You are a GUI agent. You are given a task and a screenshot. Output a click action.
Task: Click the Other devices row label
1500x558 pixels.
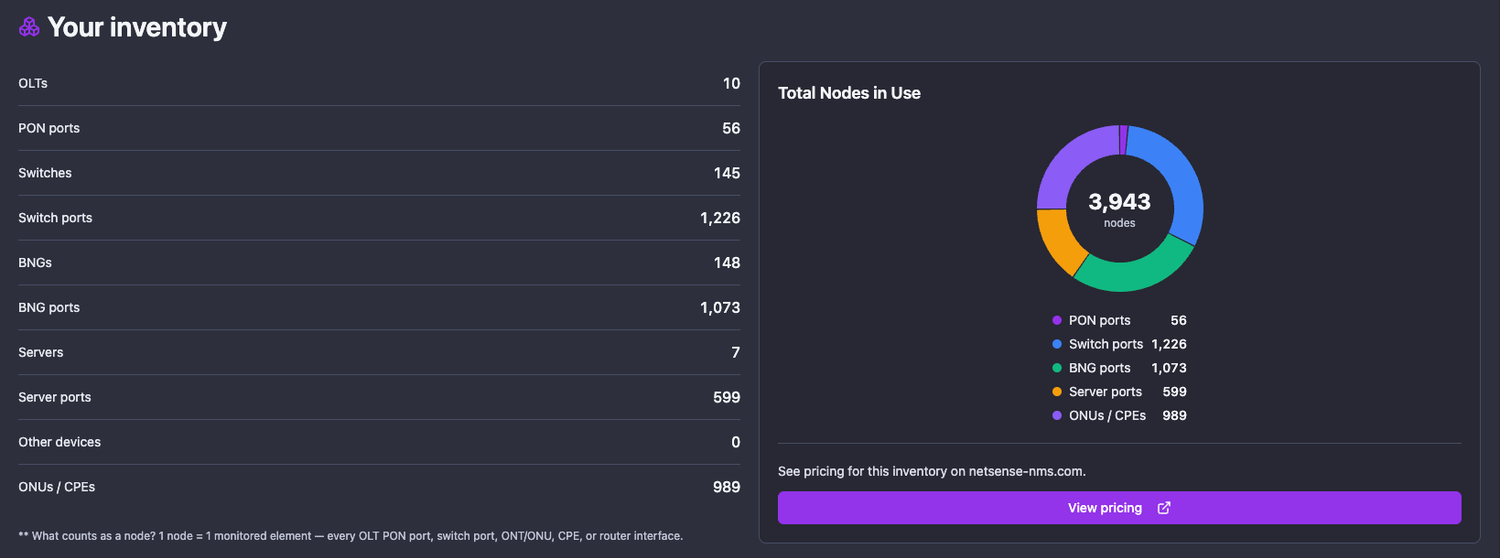(60, 442)
